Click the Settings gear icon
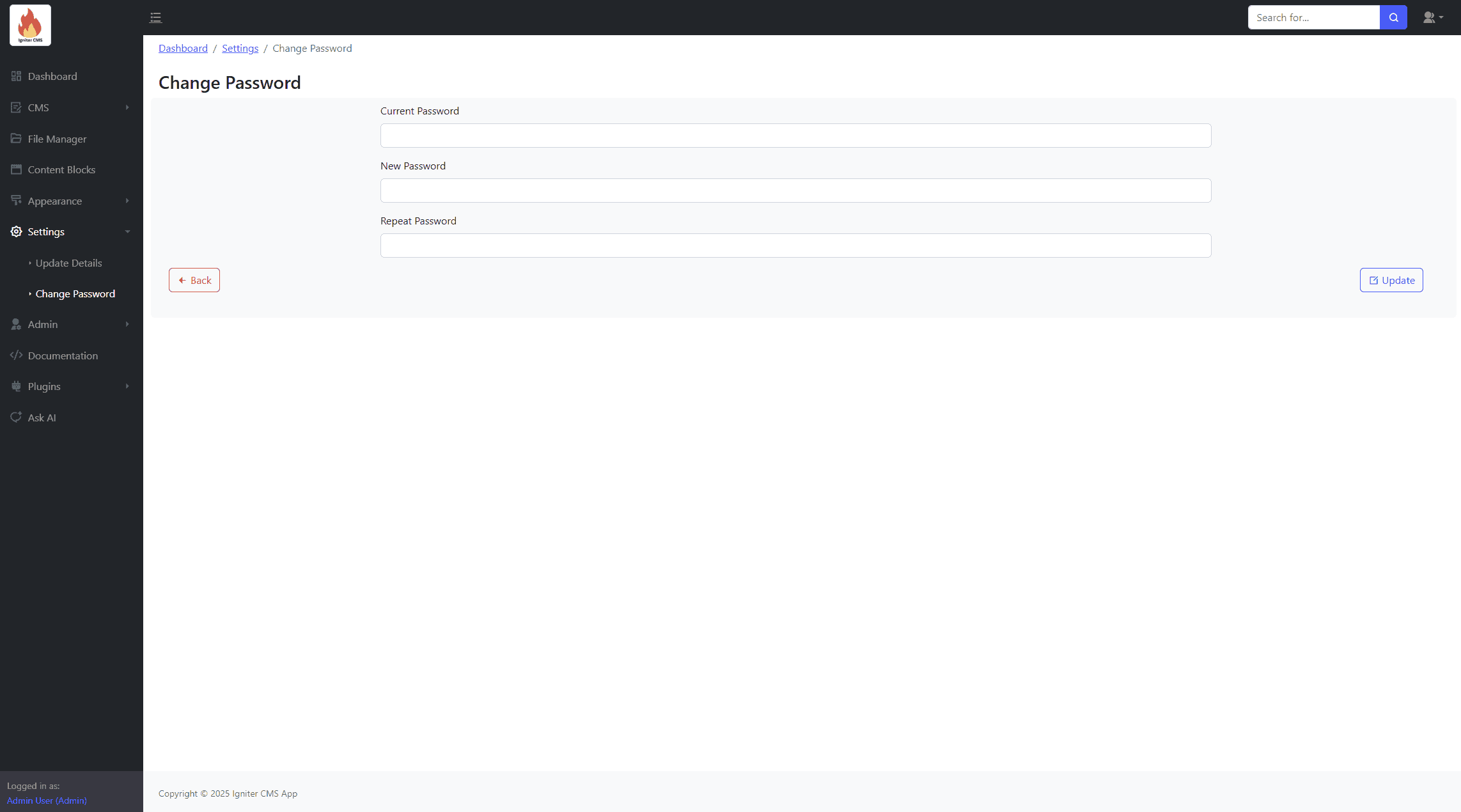 point(16,231)
